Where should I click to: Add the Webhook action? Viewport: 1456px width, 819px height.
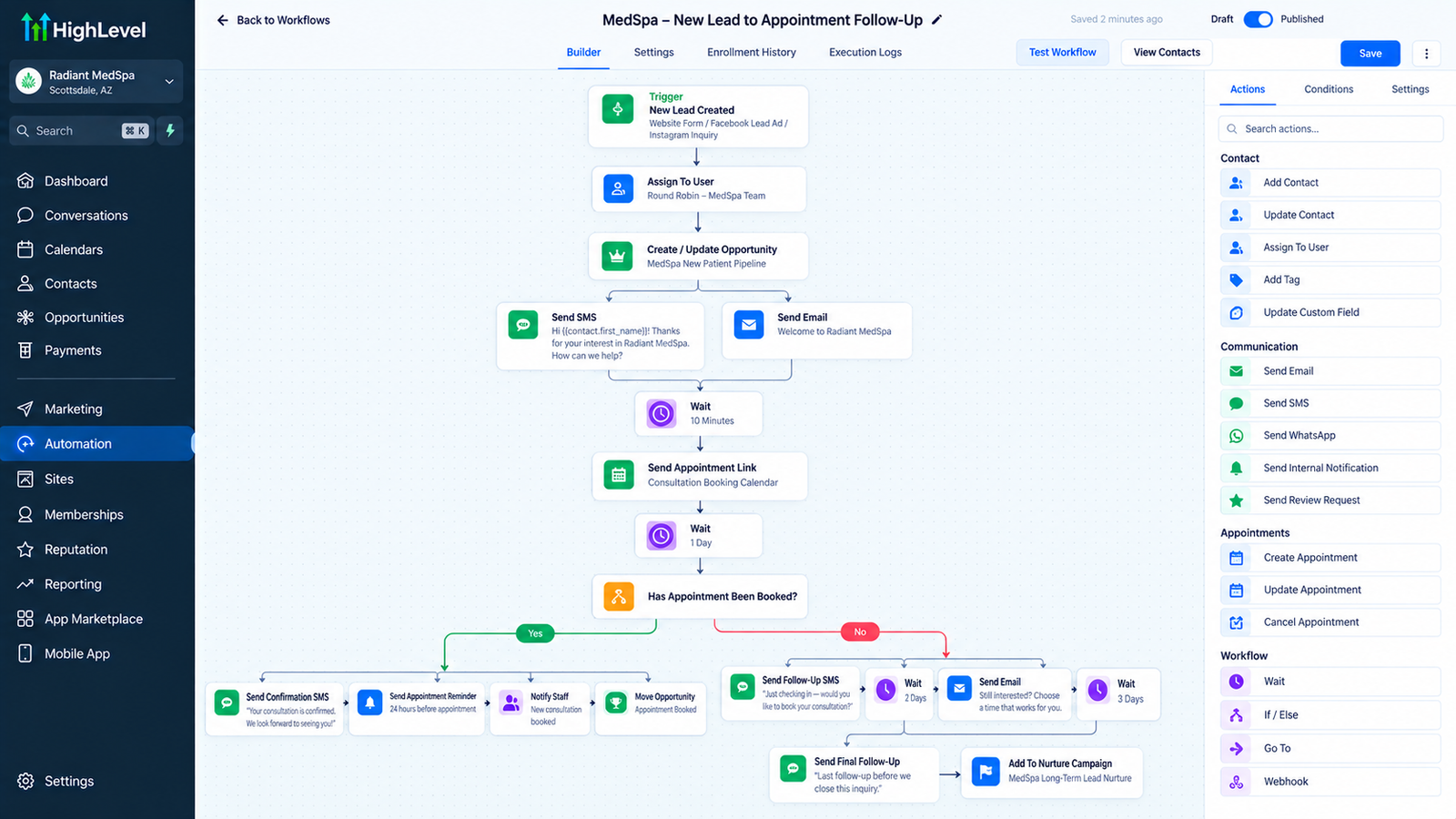[x=1330, y=782]
